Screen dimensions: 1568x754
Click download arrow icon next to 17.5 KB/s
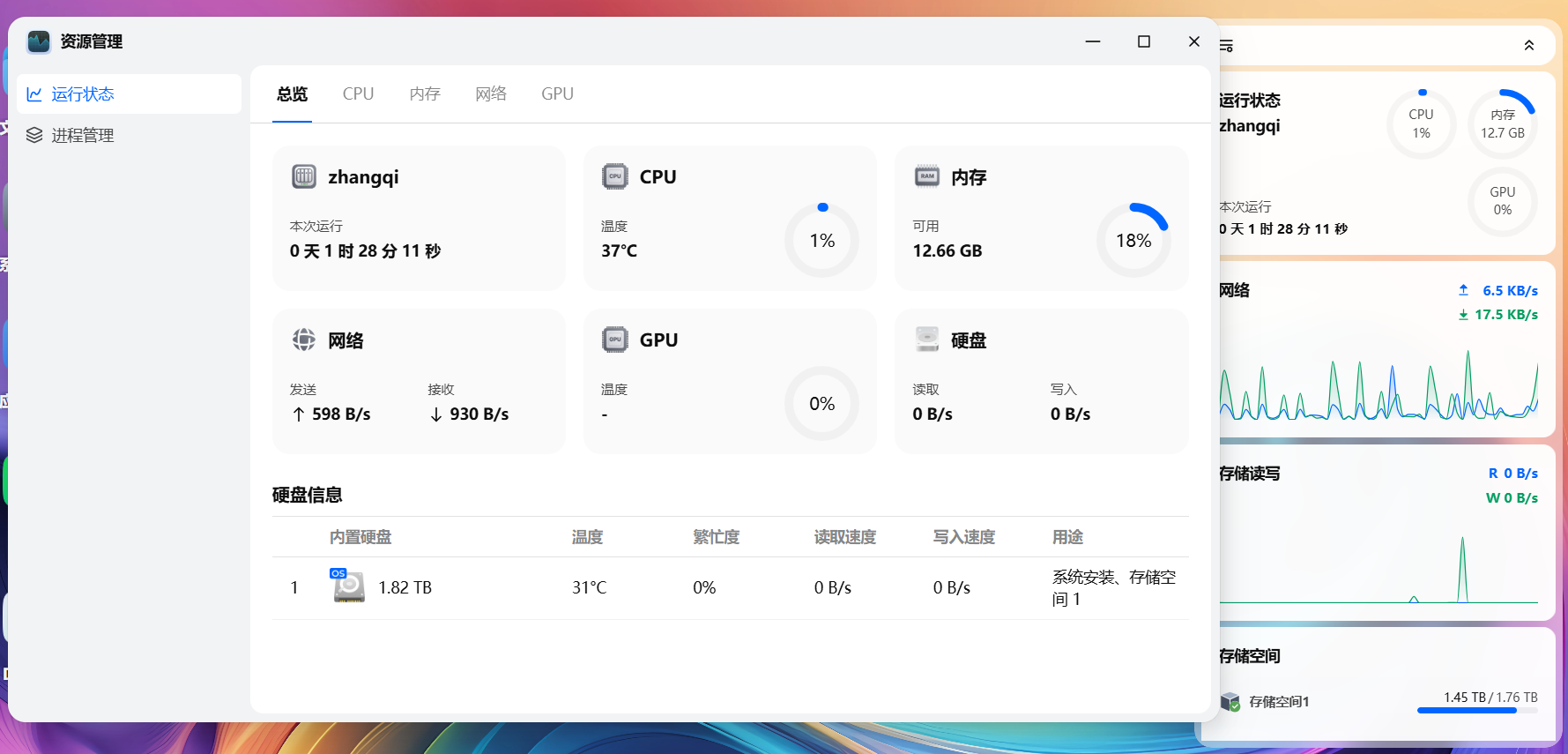(x=1463, y=315)
